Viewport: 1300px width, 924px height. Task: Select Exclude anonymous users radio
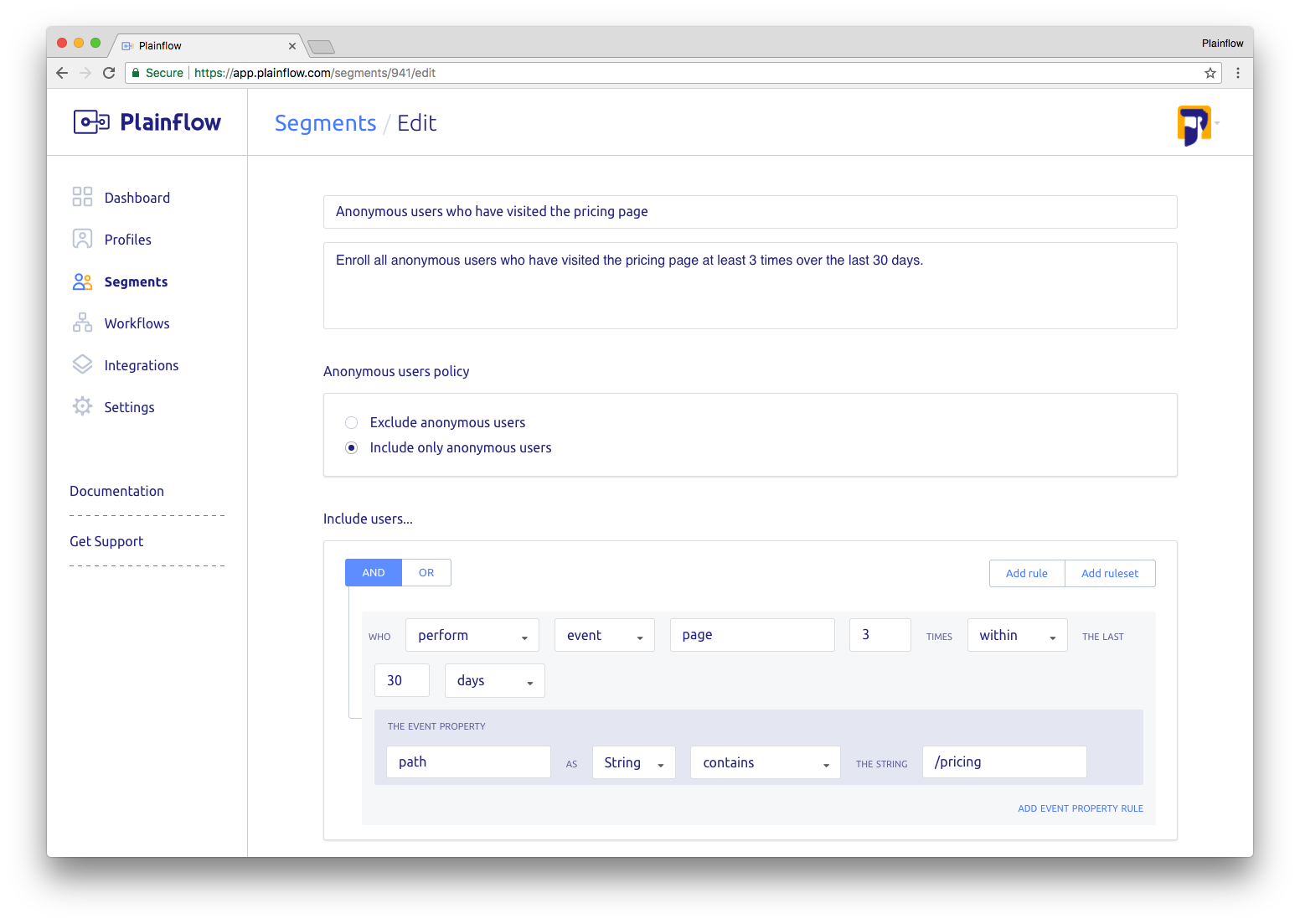coord(352,422)
